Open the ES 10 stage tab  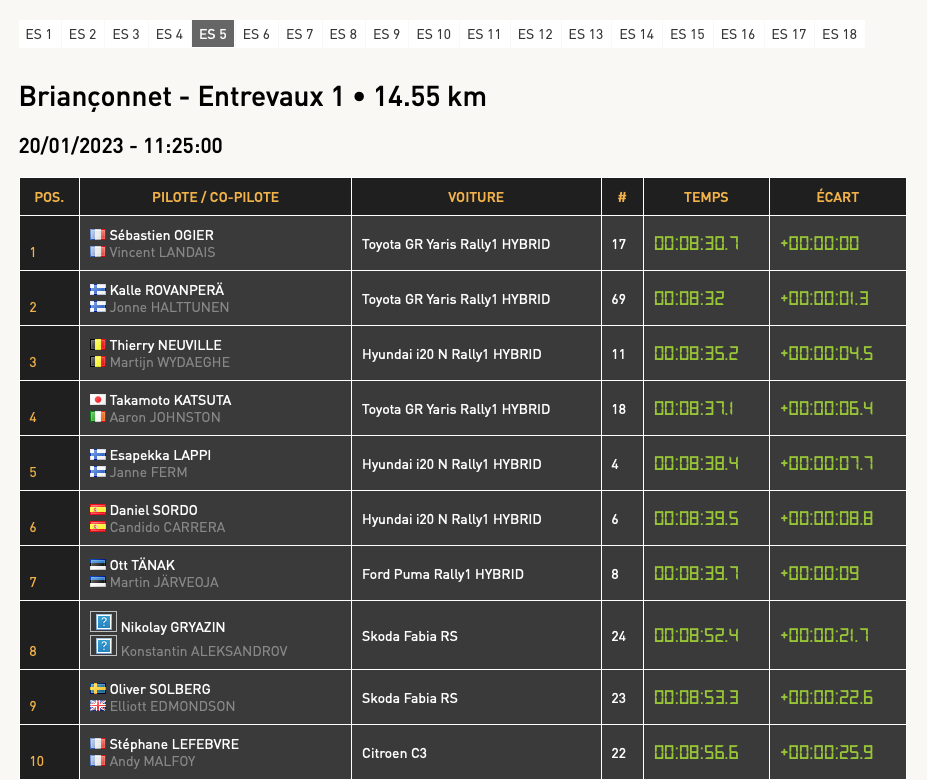(x=433, y=34)
